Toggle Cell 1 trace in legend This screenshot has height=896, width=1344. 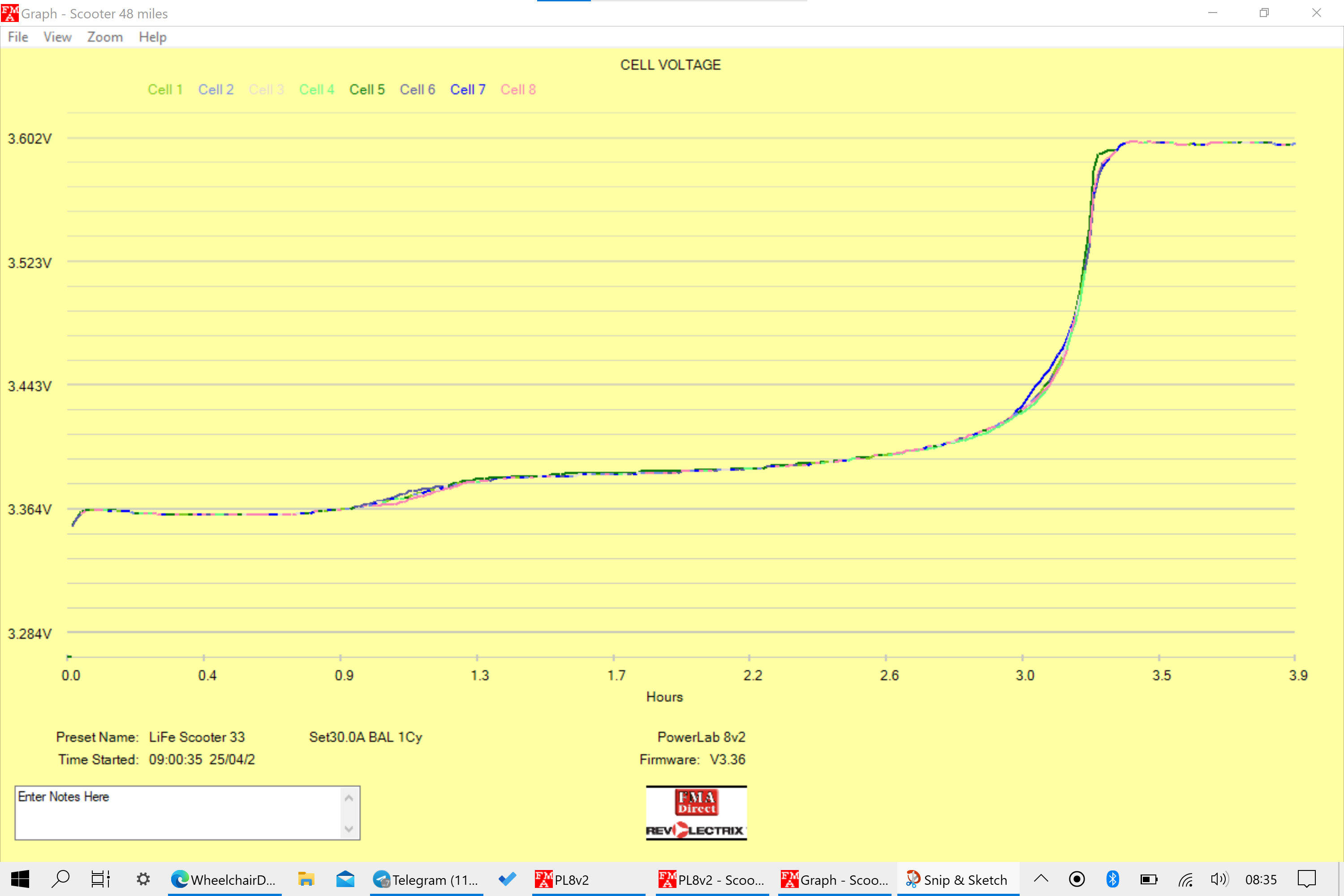coord(165,90)
